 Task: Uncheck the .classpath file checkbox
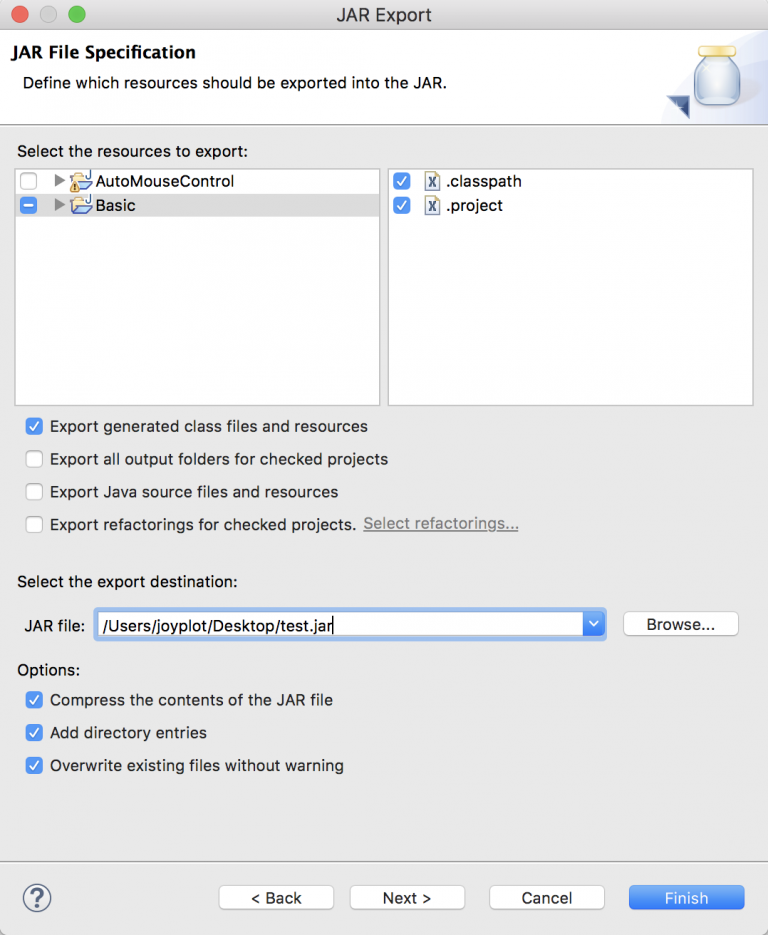pyautogui.click(x=402, y=181)
